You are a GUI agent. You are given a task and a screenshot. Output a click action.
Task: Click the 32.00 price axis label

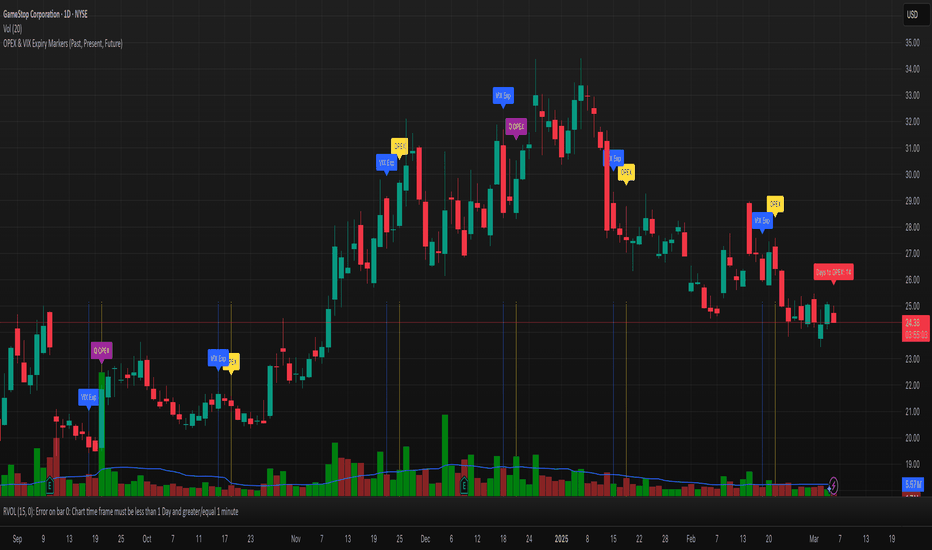(x=912, y=122)
